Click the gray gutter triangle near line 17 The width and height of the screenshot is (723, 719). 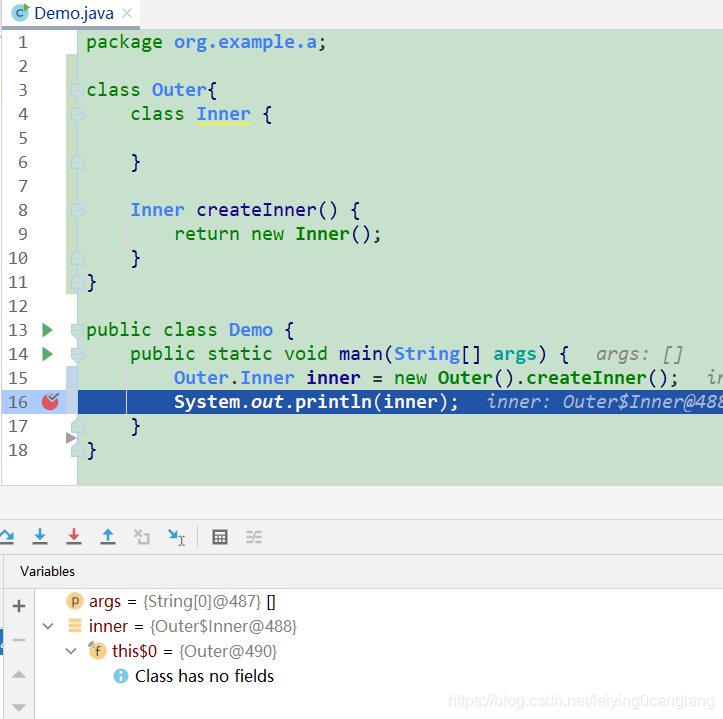click(x=71, y=438)
